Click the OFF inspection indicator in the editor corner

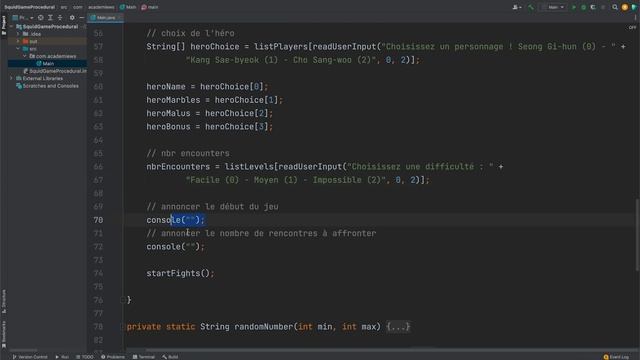coord(632,27)
